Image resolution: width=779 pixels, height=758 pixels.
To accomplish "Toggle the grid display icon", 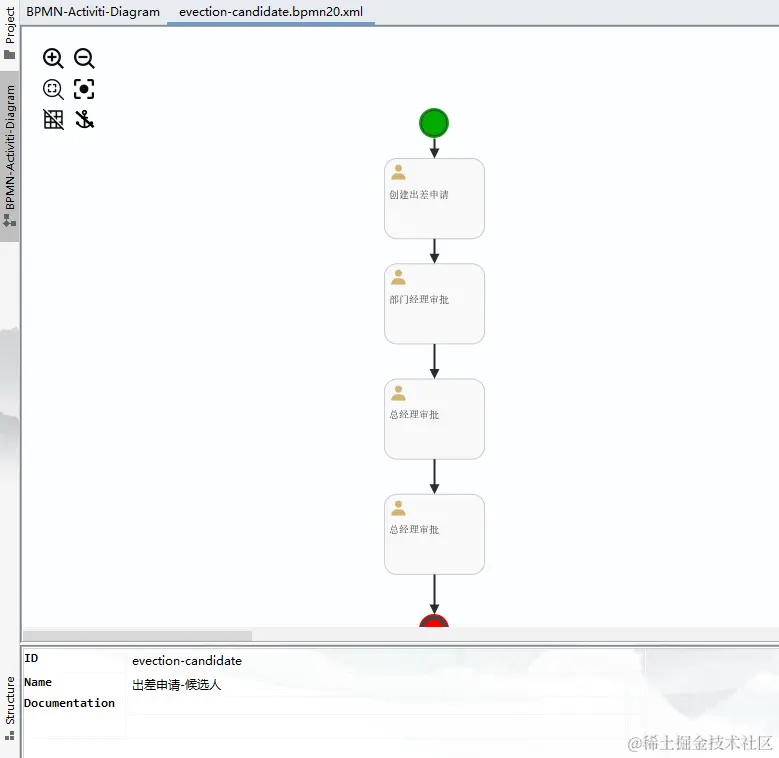I will pos(53,120).
